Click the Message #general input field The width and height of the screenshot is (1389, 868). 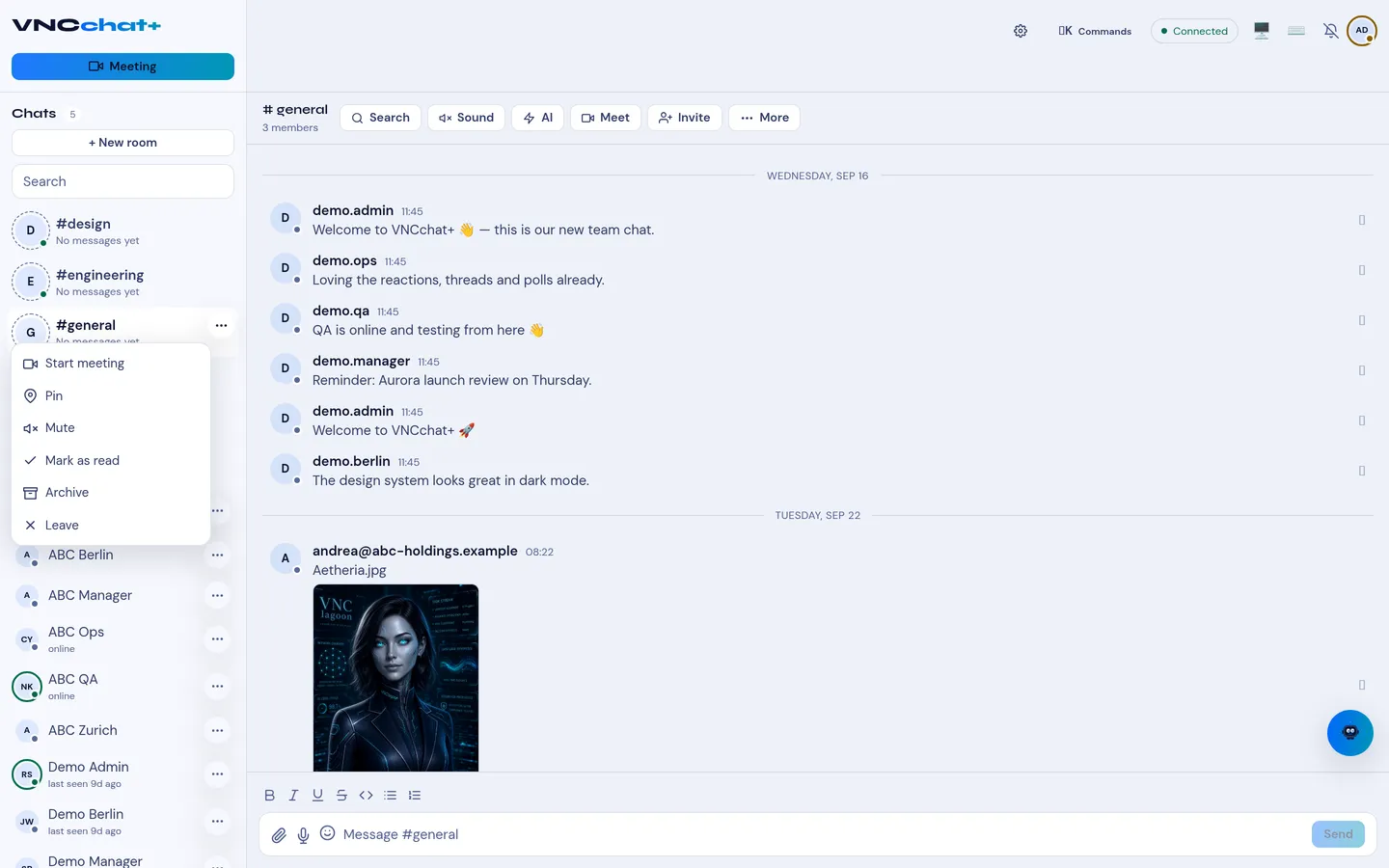[x=823, y=834]
